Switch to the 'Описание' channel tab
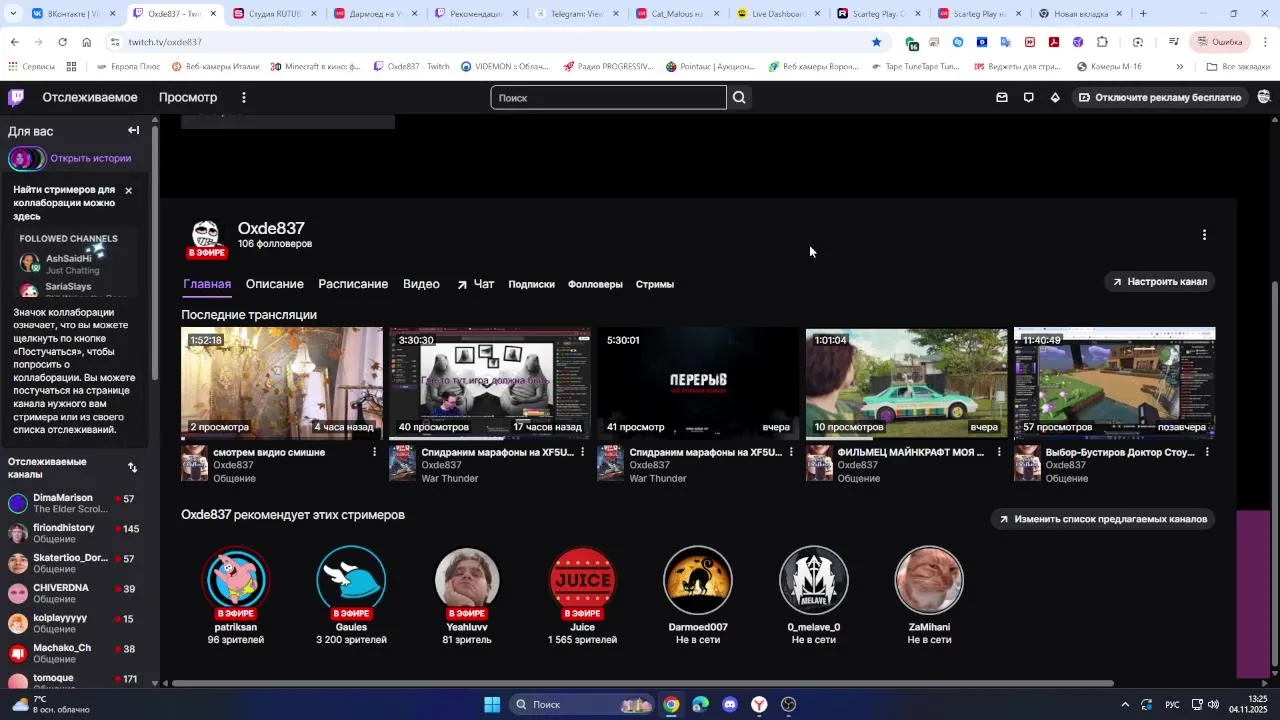 click(275, 284)
